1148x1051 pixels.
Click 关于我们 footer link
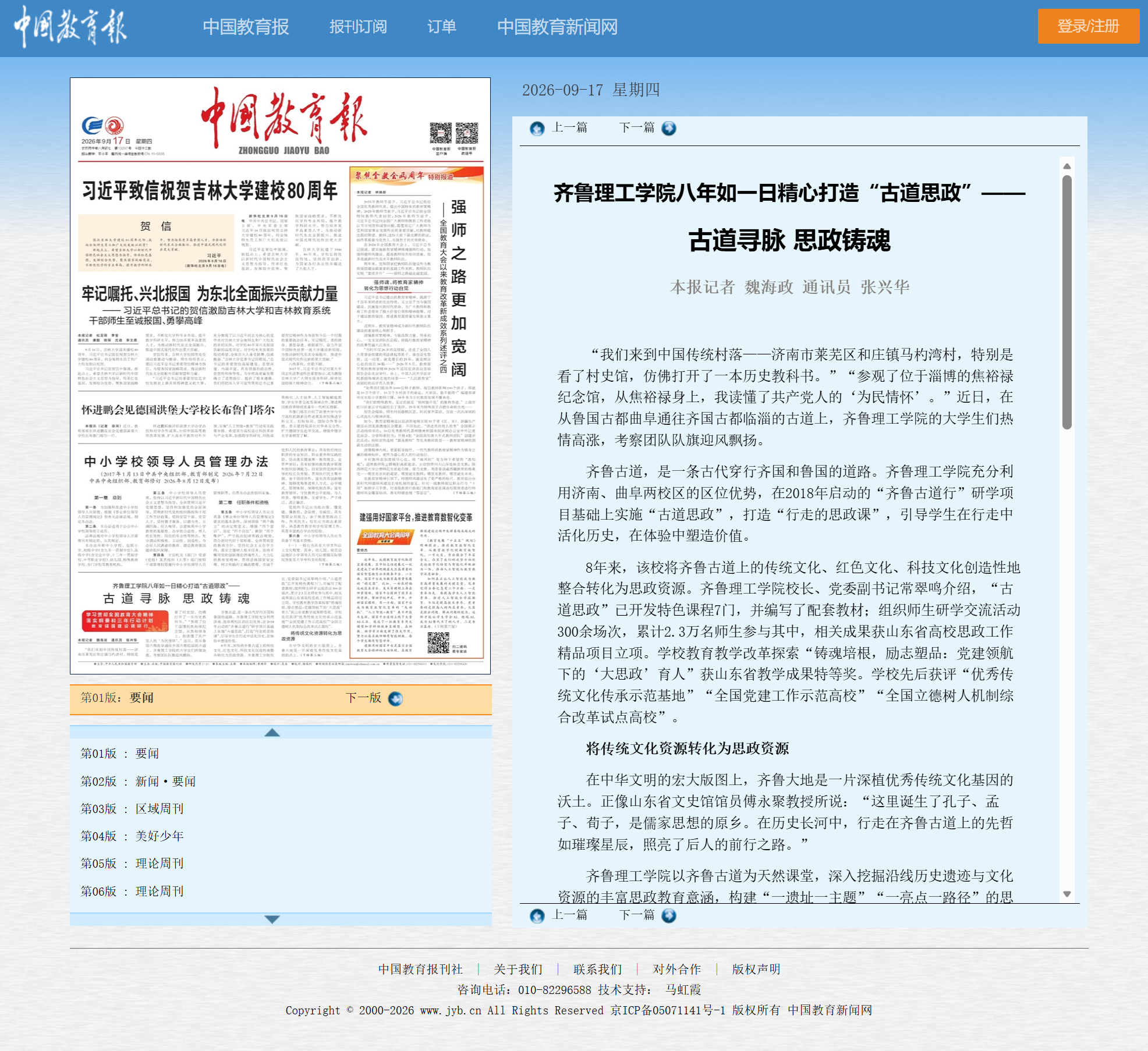click(518, 969)
